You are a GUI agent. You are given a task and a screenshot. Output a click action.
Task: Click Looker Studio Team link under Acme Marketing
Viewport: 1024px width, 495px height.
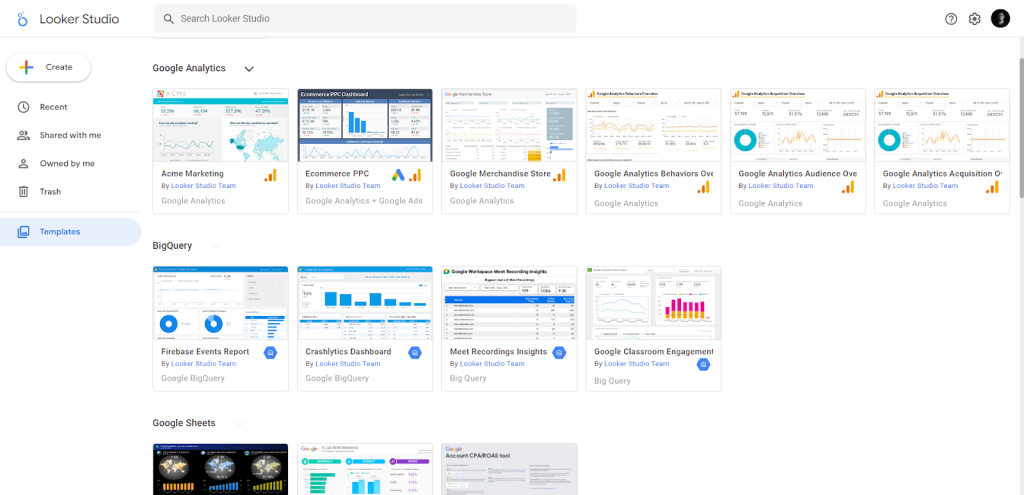pyautogui.click(x=204, y=186)
